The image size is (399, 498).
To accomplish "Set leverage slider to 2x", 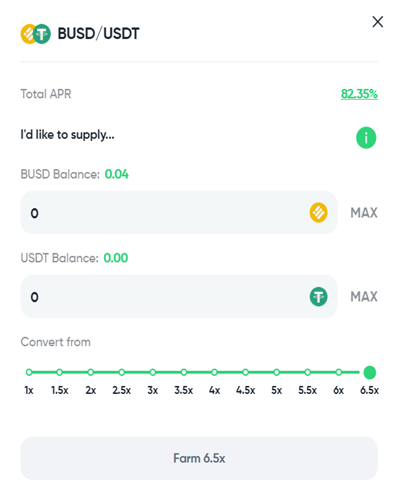I will (91, 372).
